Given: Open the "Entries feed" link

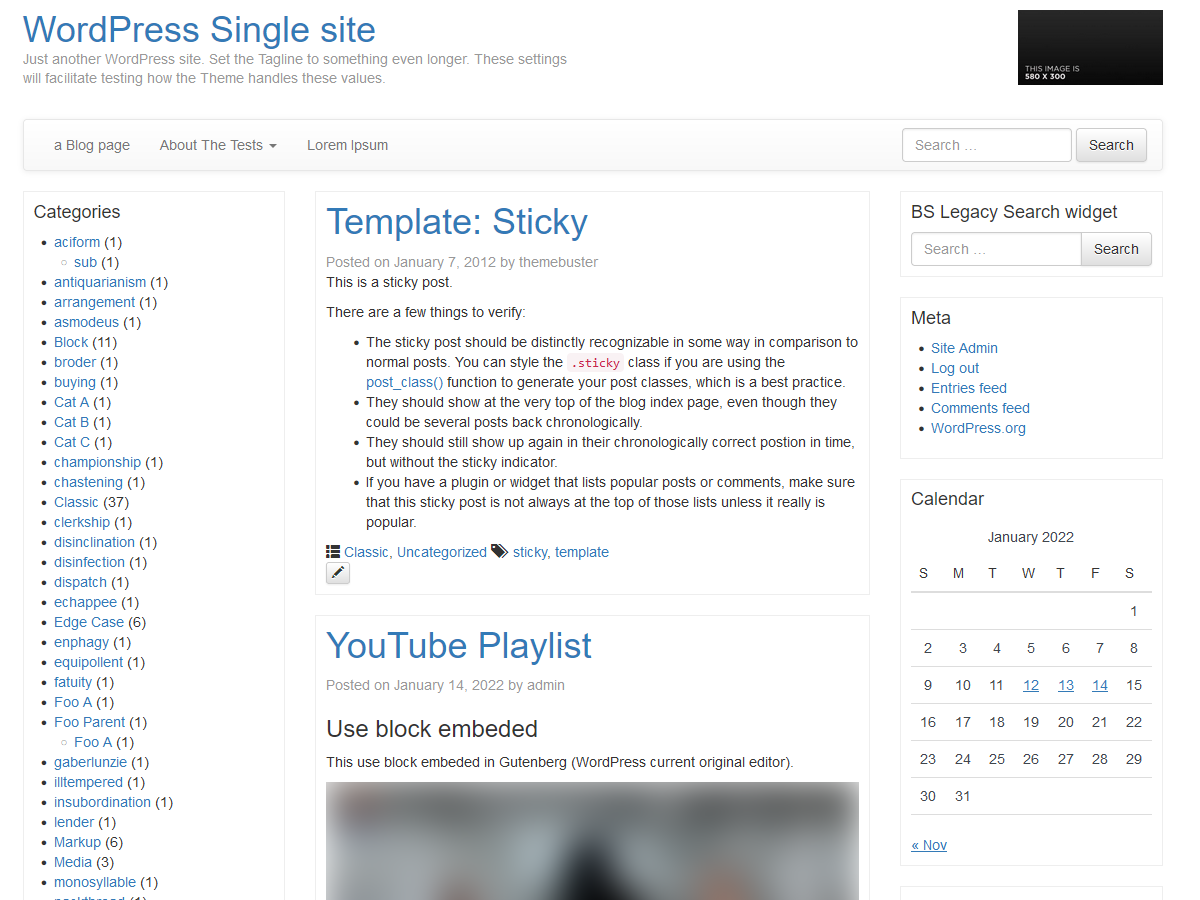Looking at the screenshot, I should pyautogui.click(x=968, y=388).
